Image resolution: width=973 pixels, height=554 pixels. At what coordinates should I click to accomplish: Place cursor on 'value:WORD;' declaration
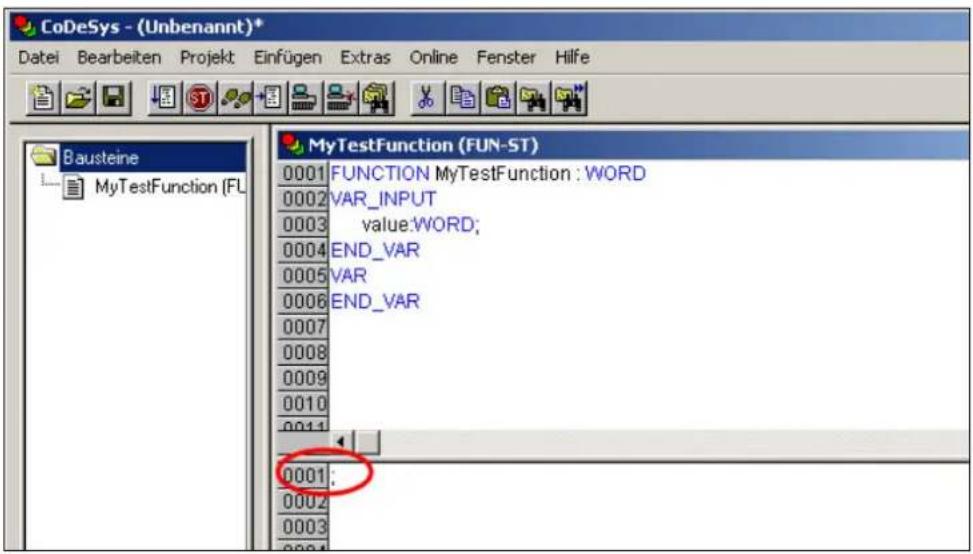[421, 225]
